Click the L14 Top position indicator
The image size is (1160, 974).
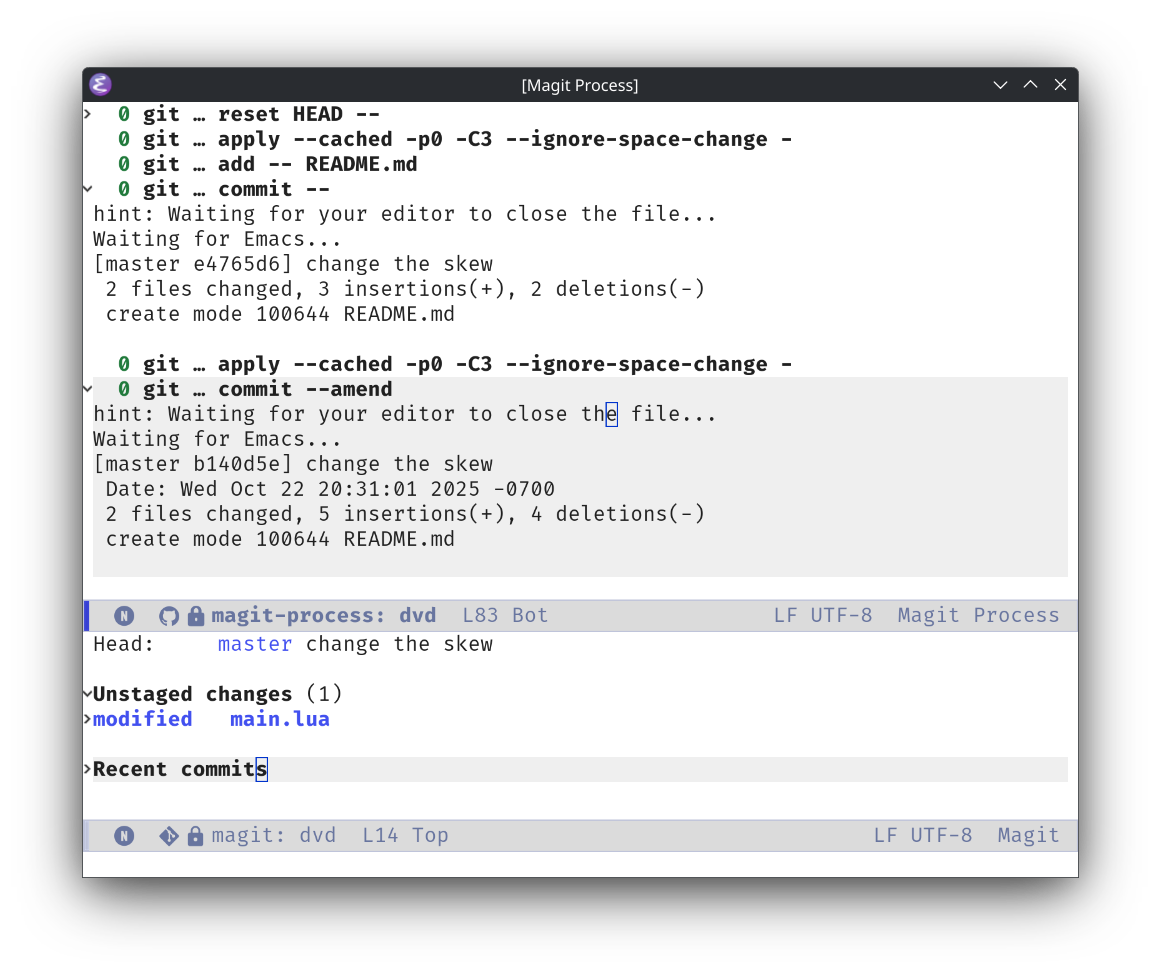[405, 836]
